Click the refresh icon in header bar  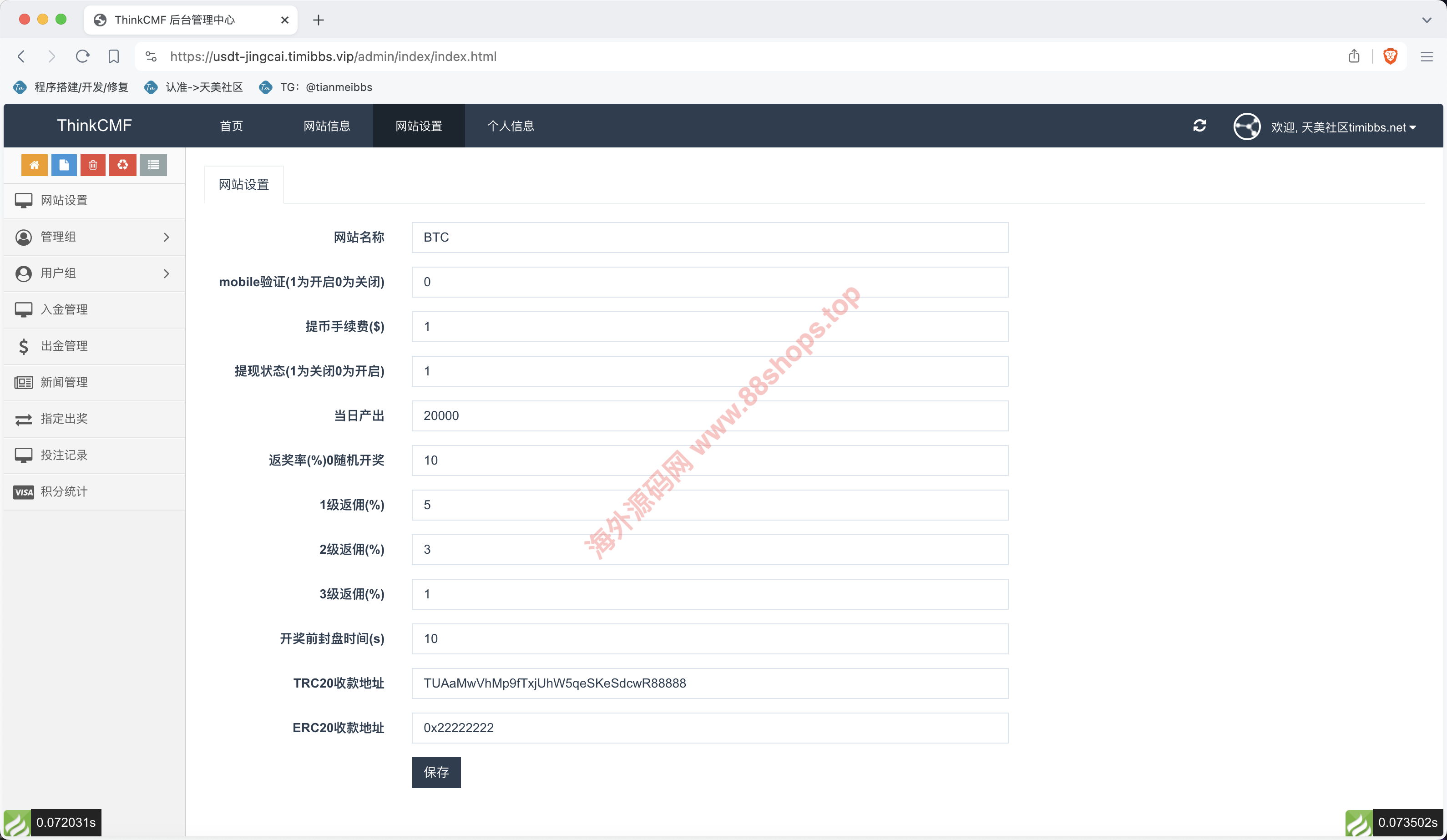click(x=1199, y=126)
